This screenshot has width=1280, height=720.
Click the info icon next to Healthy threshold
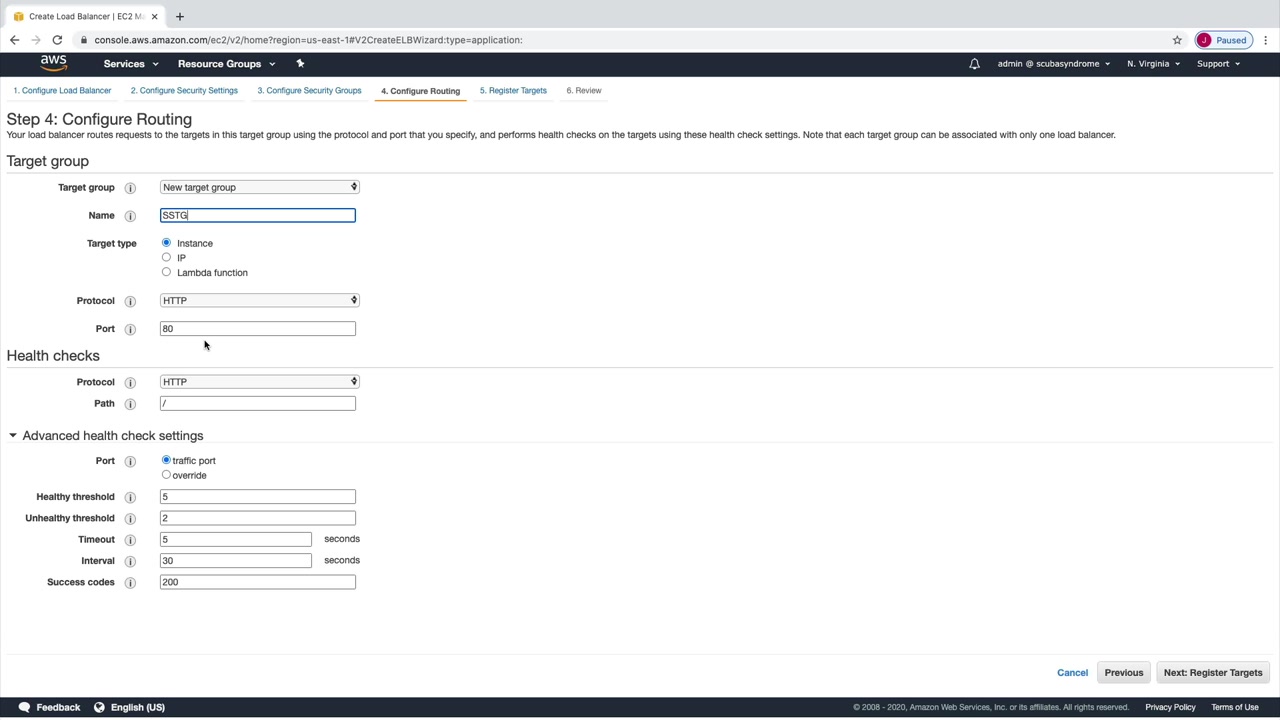tap(130, 497)
